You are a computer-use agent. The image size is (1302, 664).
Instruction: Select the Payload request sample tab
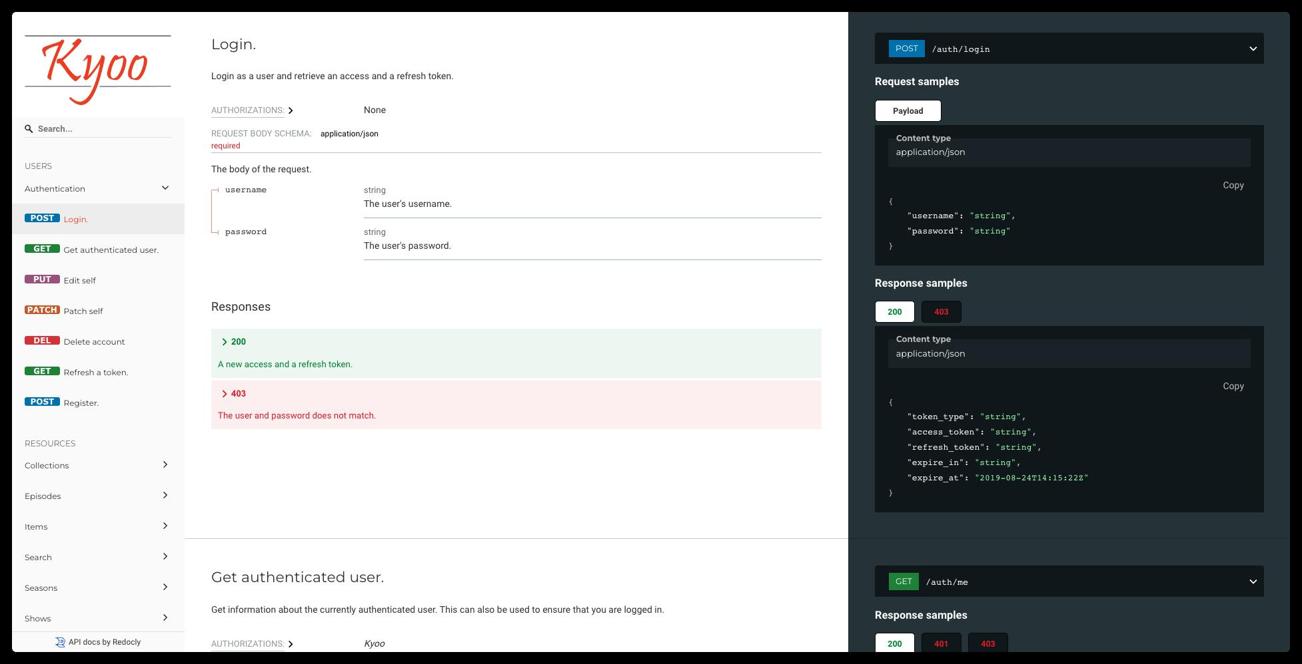coord(907,111)
